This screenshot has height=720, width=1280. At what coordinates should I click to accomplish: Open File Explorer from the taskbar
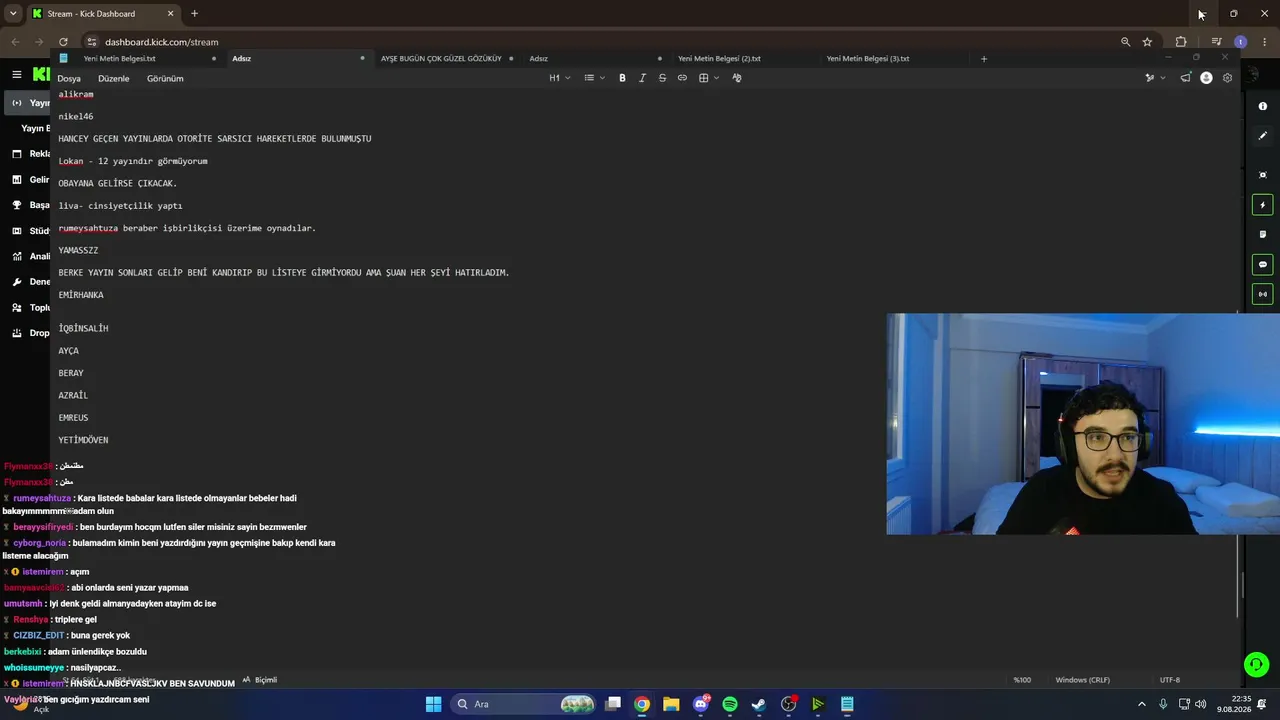(x=671, y=704)
